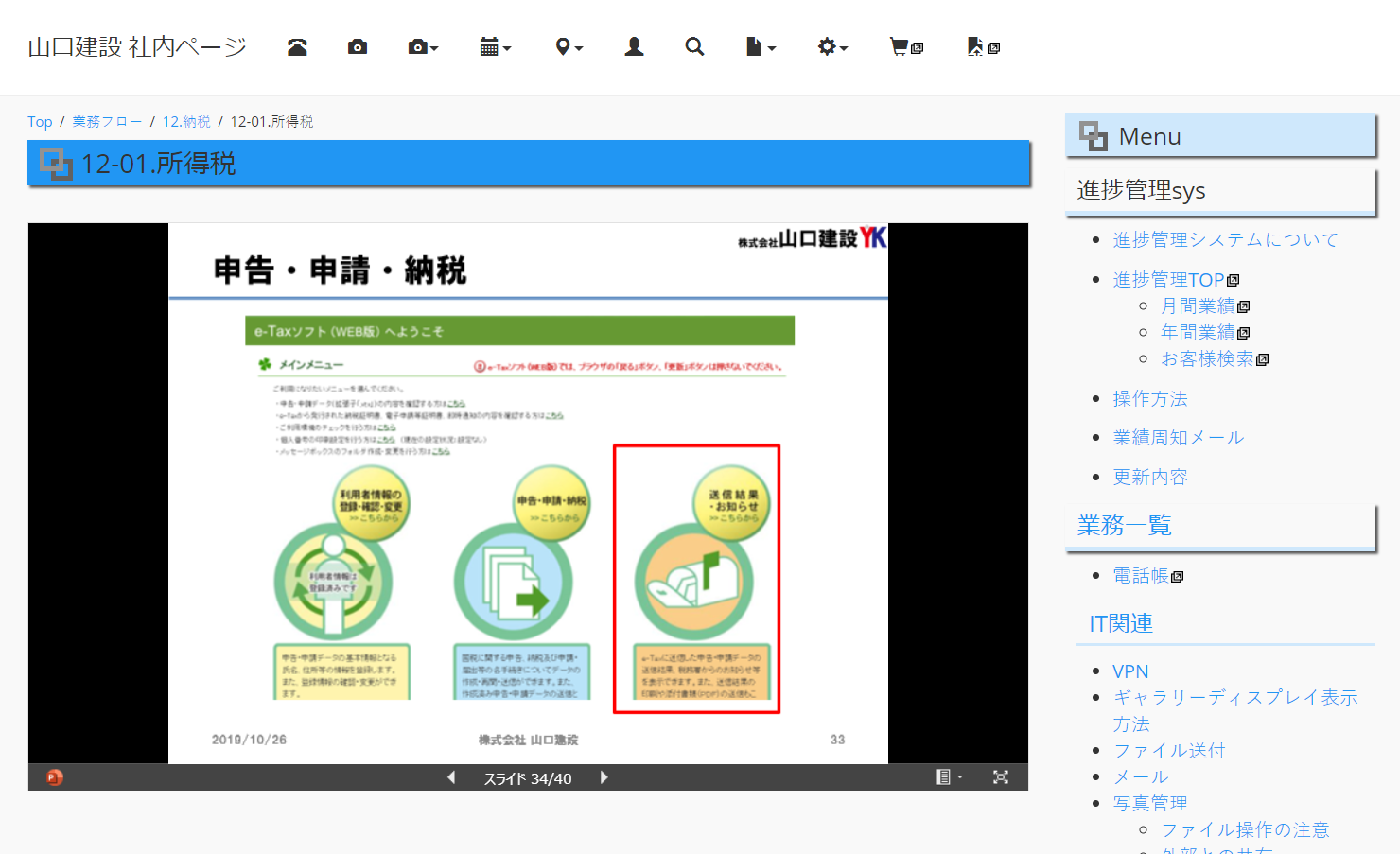The width and height of the screenshot is (1400, 854).
Task: Go to Top breadcrumb link
Action: tap(40, 122)
